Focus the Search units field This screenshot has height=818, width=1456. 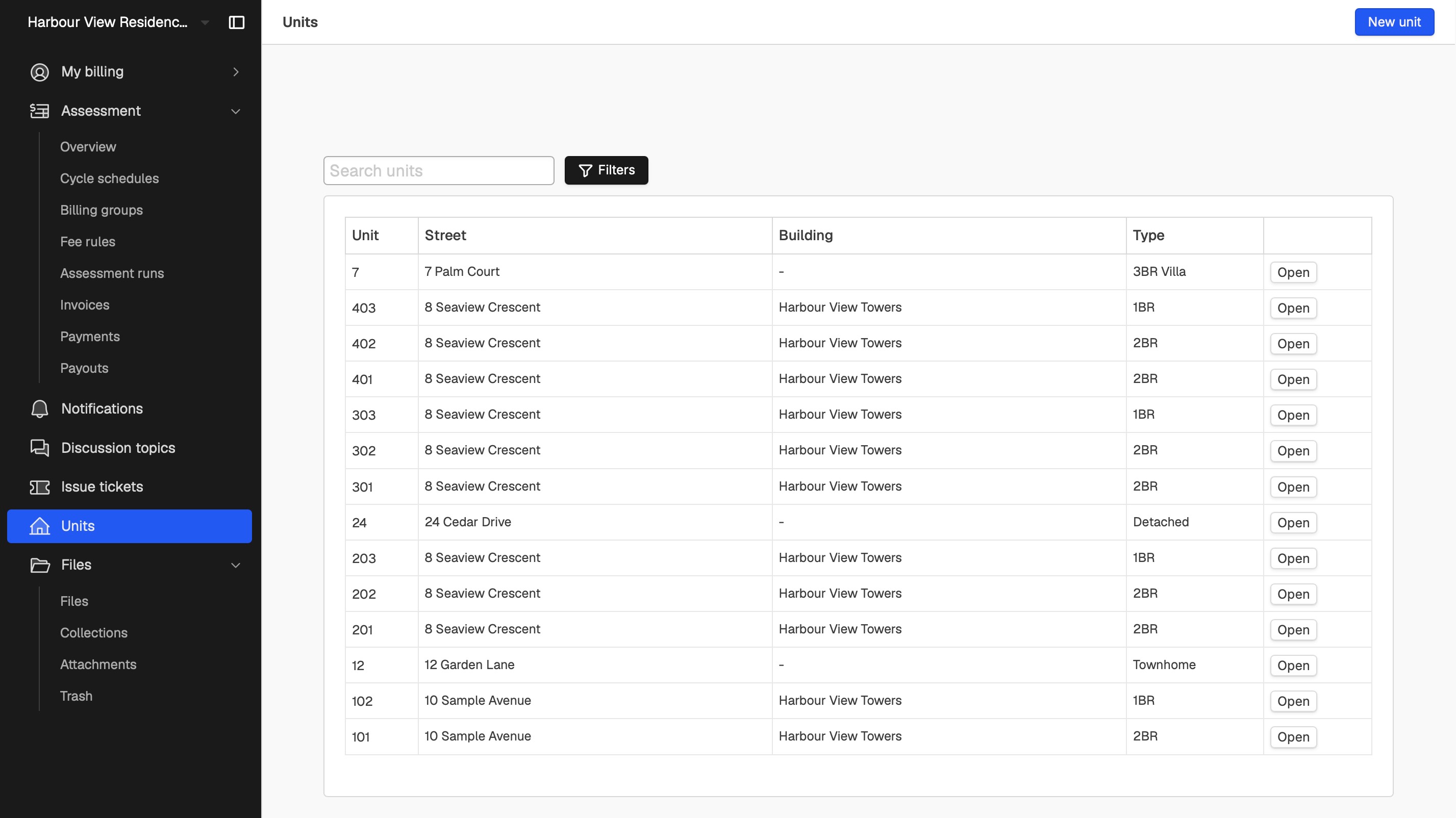point(439,171)
